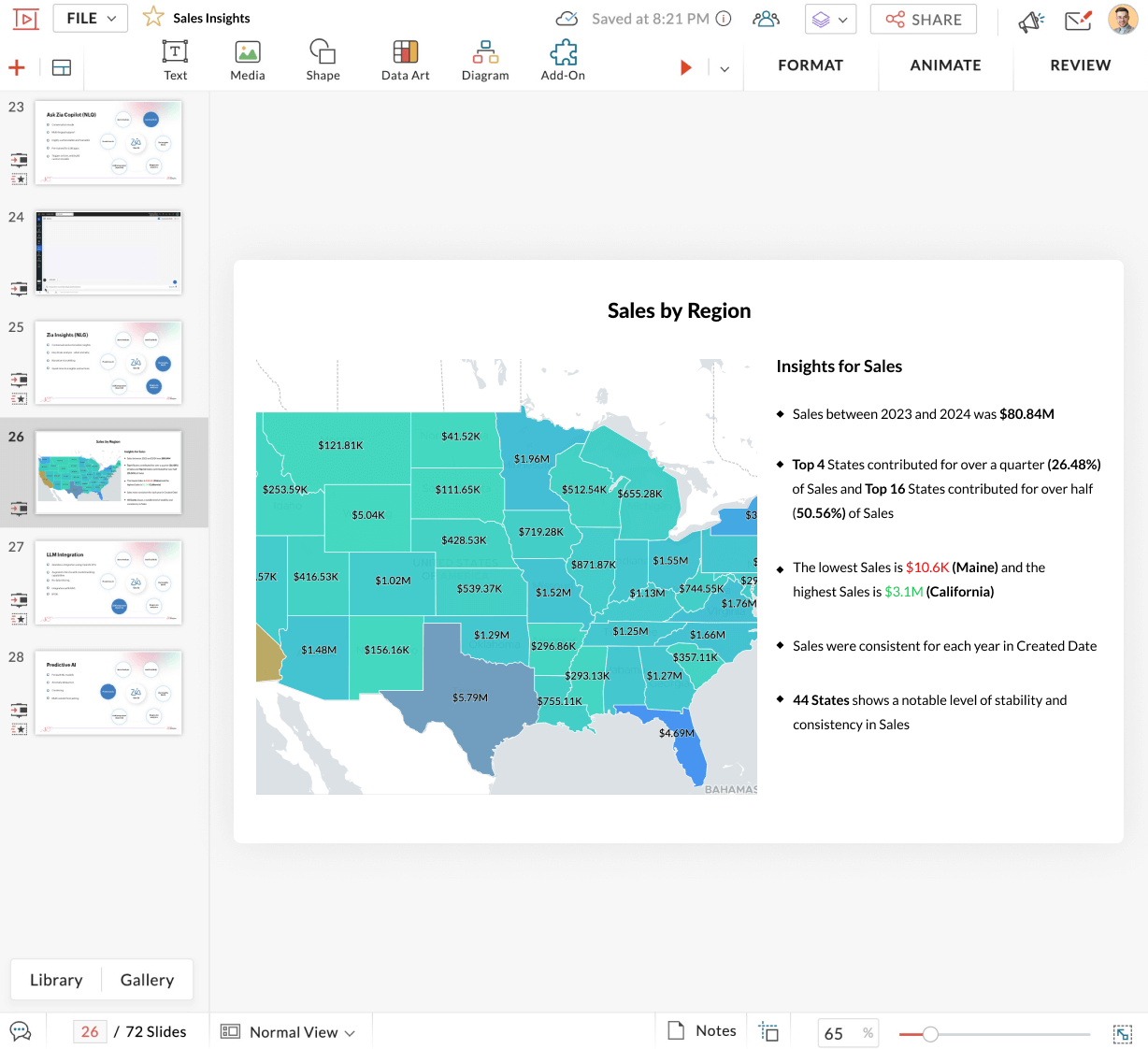Open the comments chat icon
The image size is (1148, 1049).
point(21,1031)
